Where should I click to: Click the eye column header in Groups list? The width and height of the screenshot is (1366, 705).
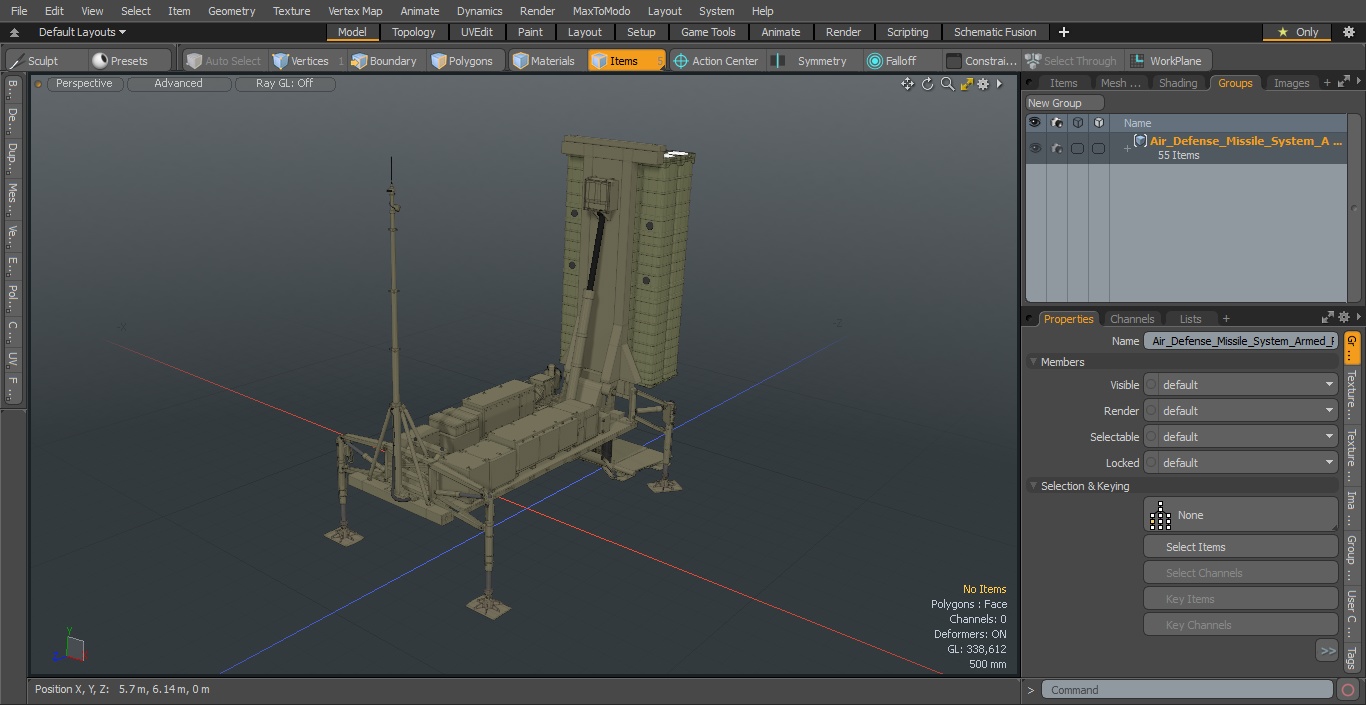point(1034,123)
